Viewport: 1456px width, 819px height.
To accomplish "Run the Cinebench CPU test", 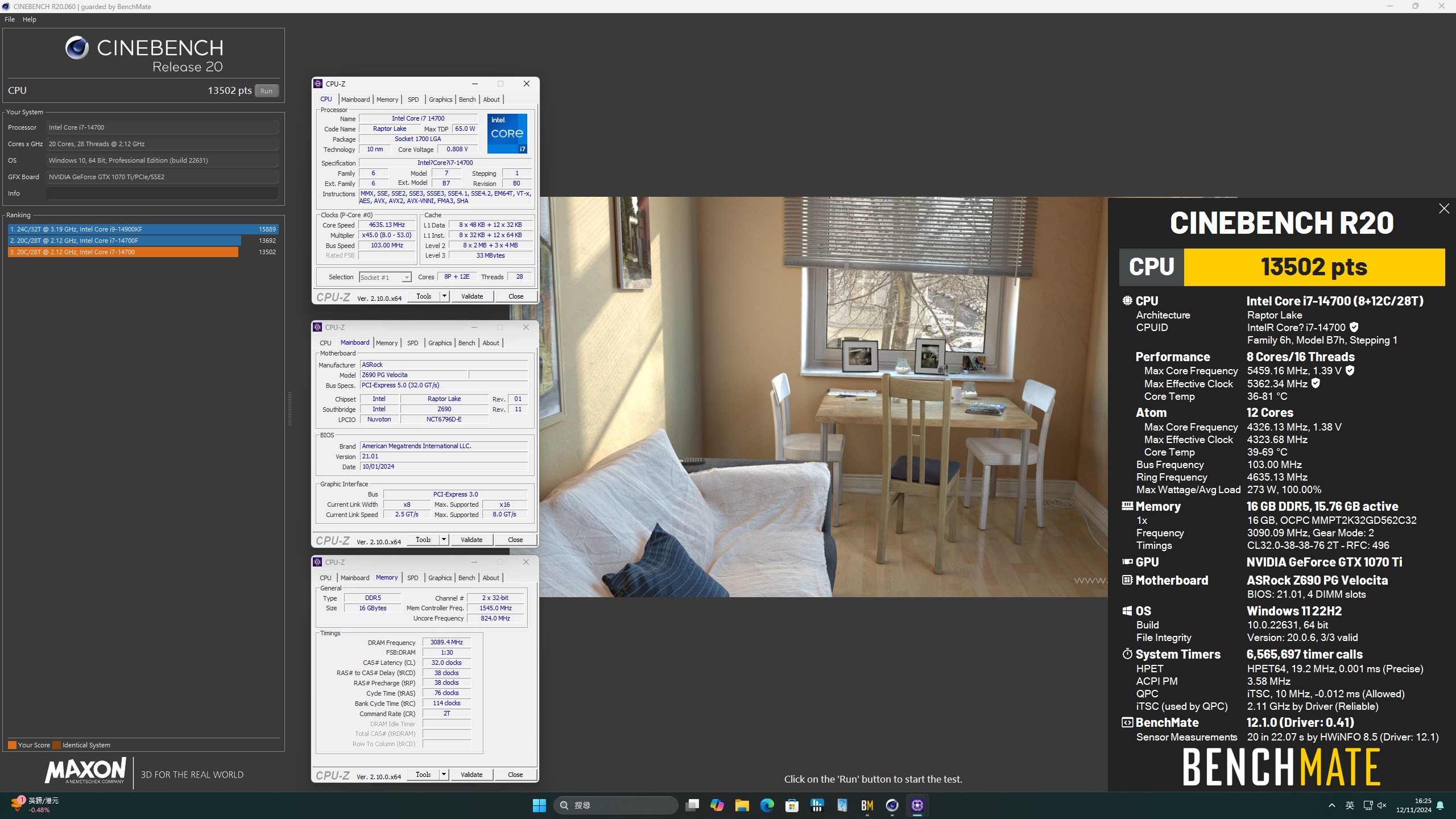I will [x=266, y=91].
